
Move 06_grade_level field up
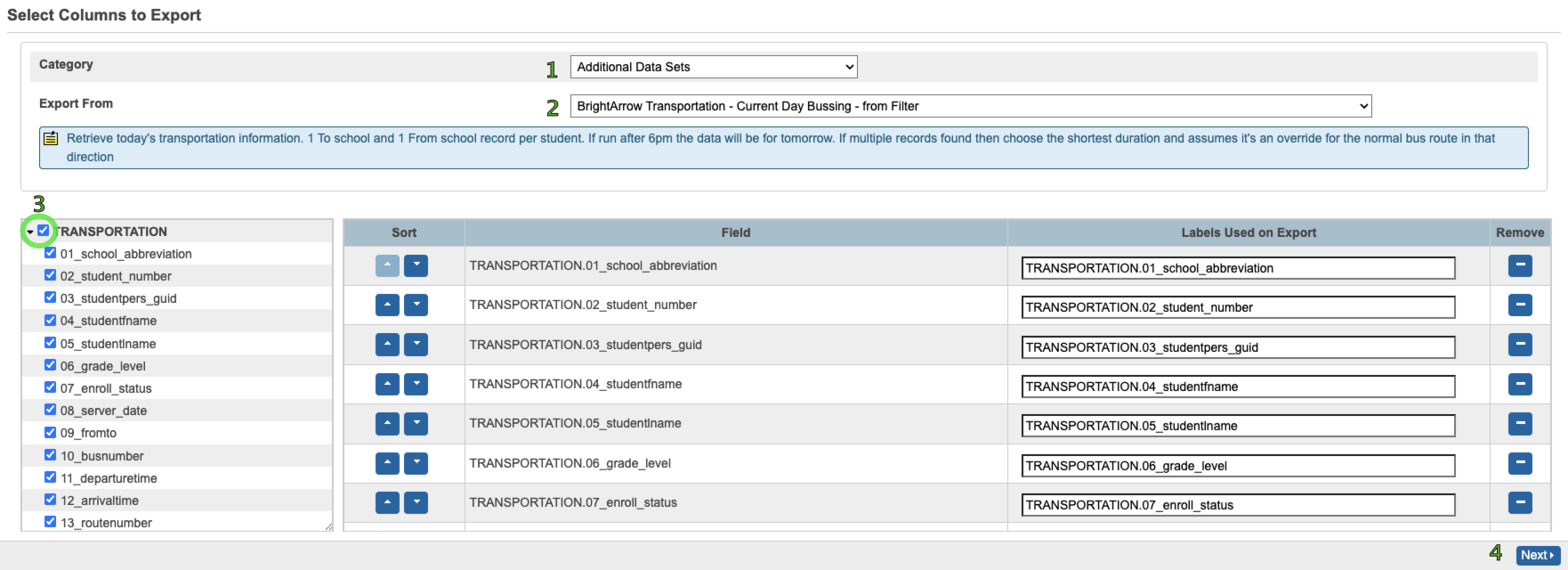point(387,463)
